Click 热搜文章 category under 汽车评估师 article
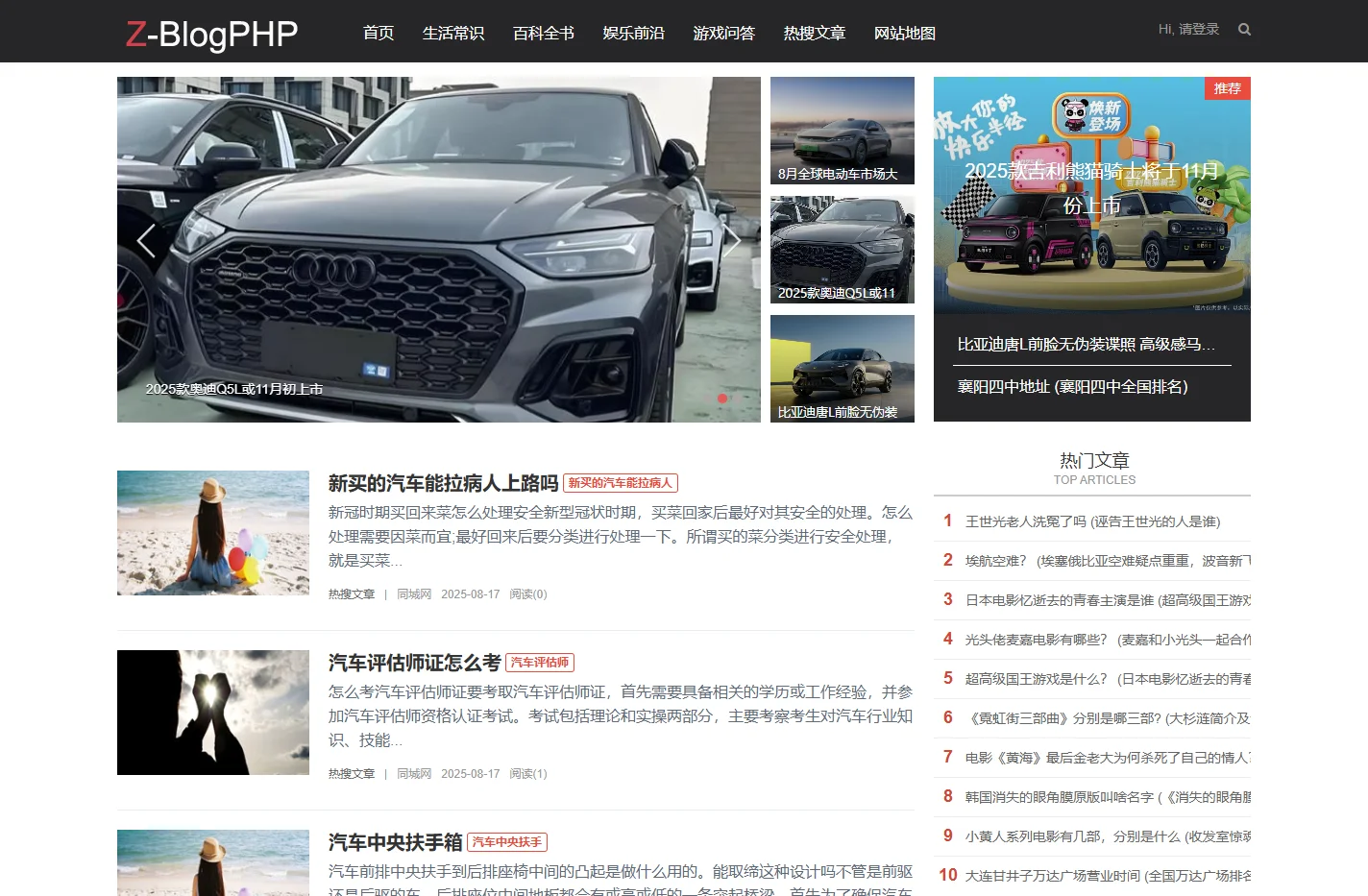The image size is (1368, 896). point(352,774)
